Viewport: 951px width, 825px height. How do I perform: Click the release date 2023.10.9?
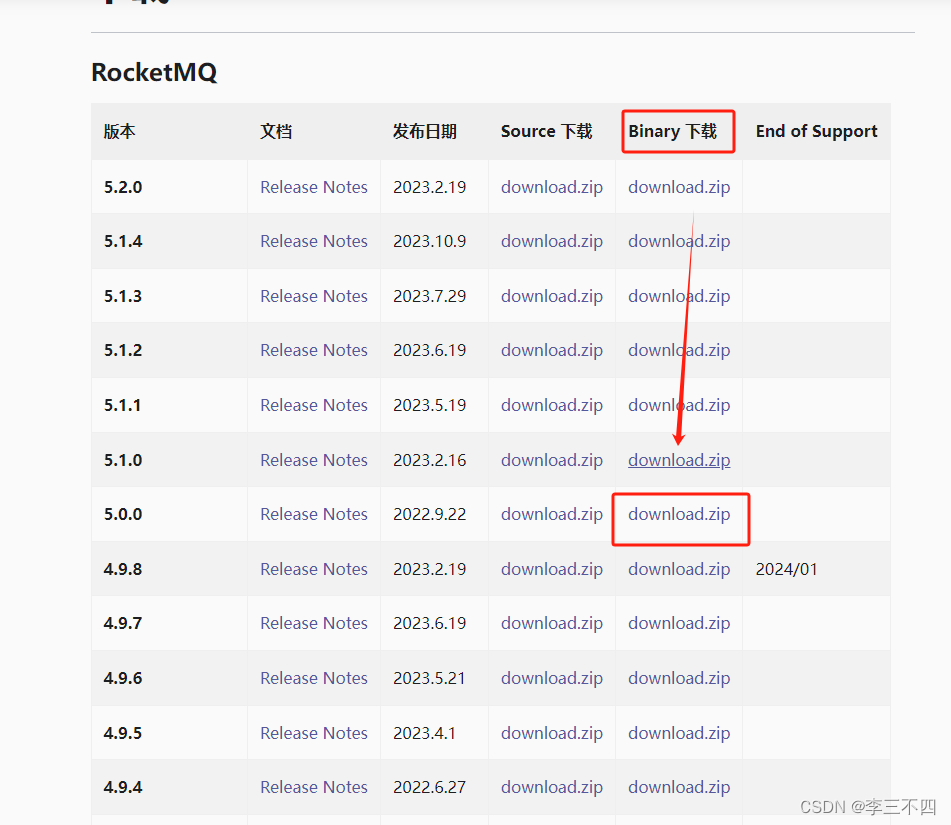point(429,241)
